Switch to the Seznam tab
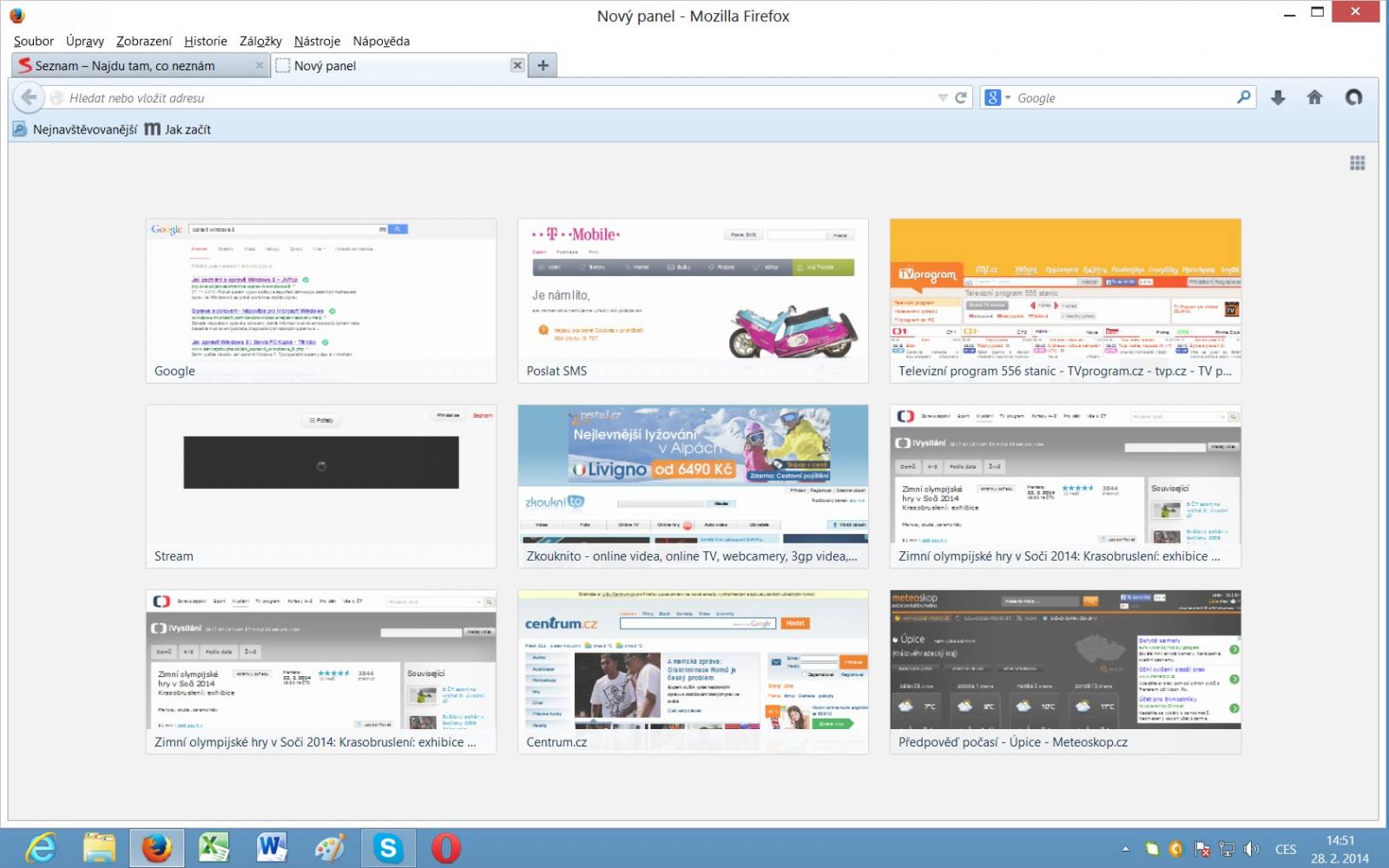1389x868 pixels. [x=140, y=65]
